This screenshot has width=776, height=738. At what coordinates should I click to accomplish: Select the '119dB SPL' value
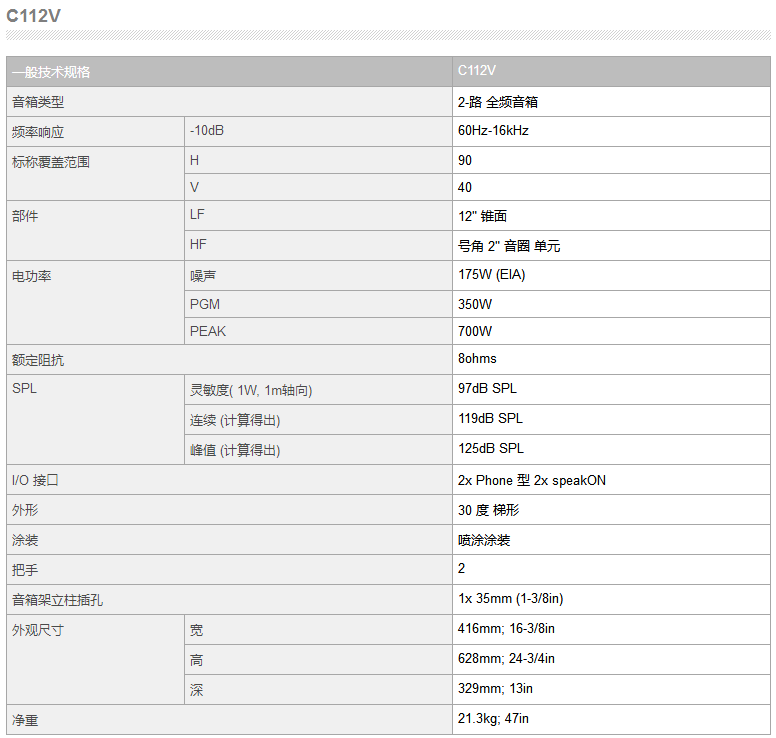(x=490, y=419)
